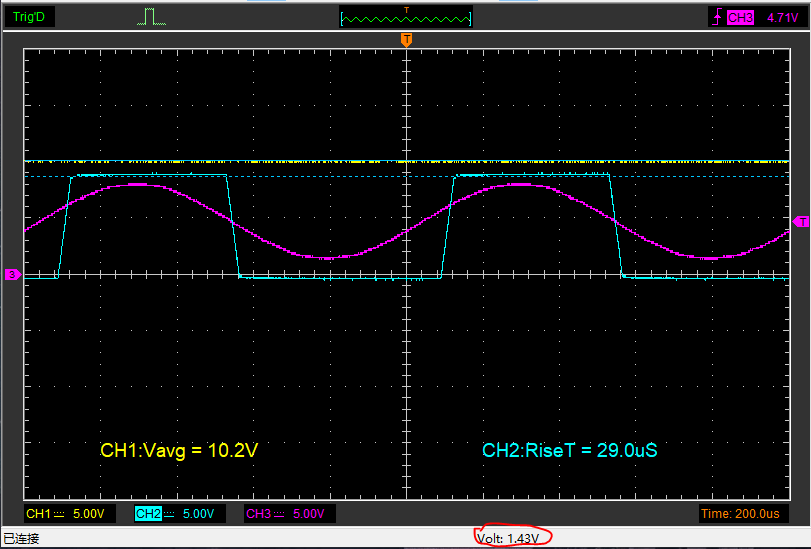The image size is (811, 549).
Task: Open CH2 5.00V volts-per-division setting
Action: click(x=198, y=514)
